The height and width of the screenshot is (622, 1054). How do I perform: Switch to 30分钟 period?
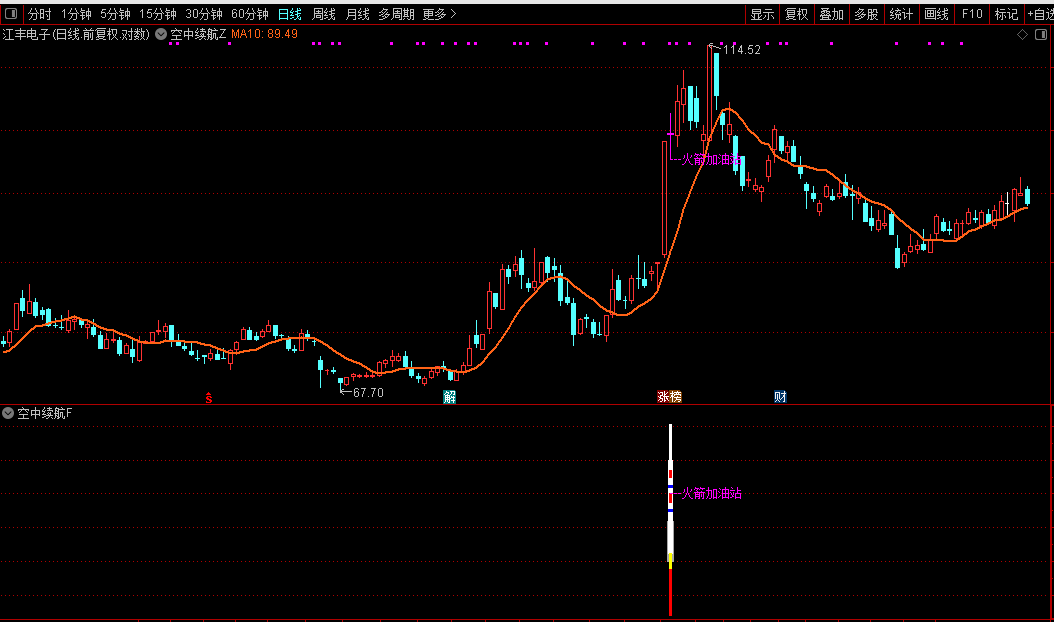(204, 14)
